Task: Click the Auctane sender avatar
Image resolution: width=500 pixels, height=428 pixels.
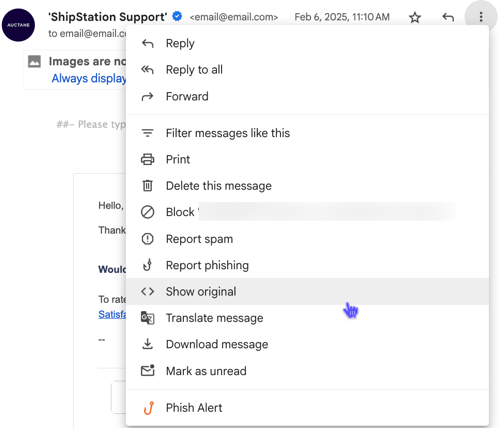Action: pyautogui.click(x=18, y=25)
